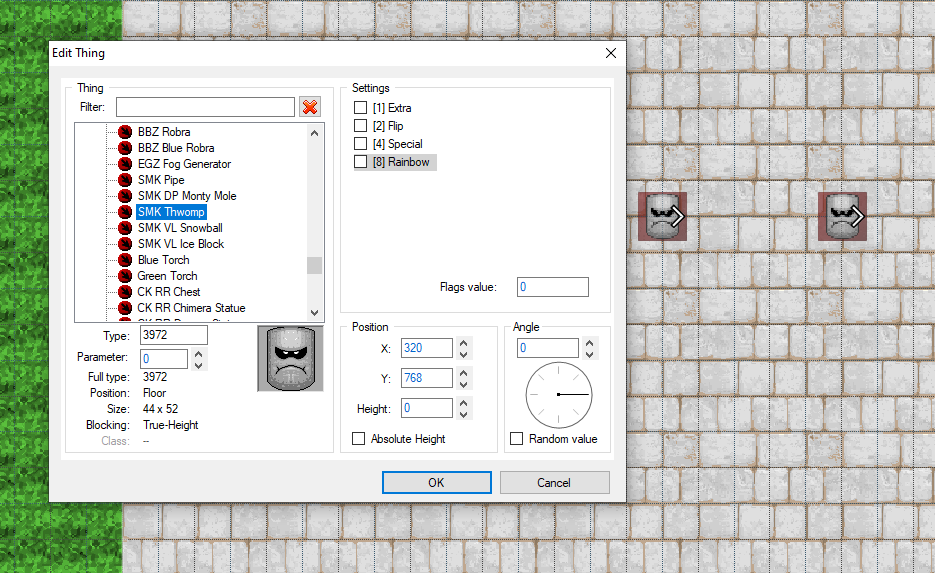The image size is (935, 573).
Task: Click the thing list scrollbar thumb
Action: (314, 265)
